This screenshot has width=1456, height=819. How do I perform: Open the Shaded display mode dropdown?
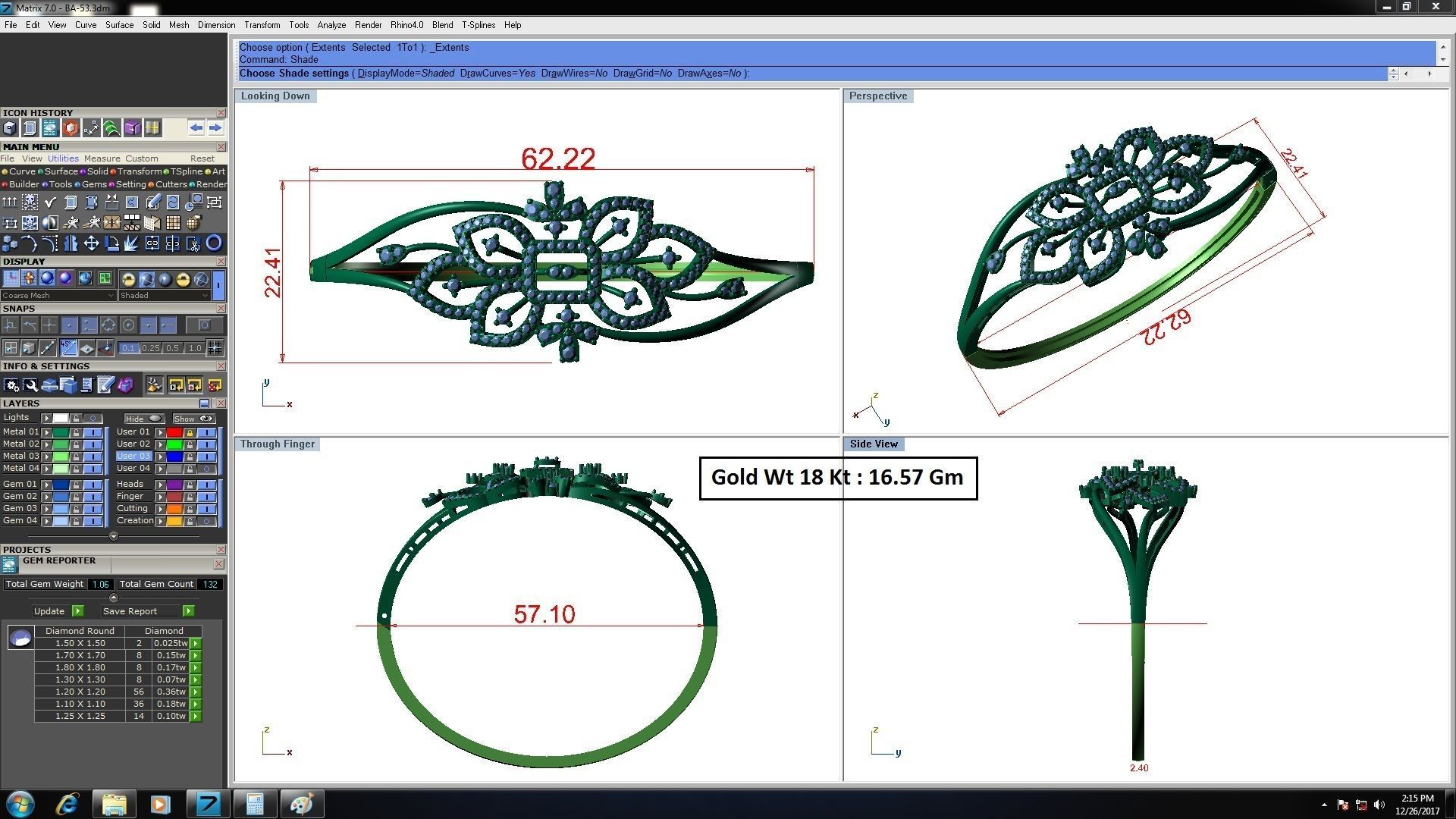tap(164, 295)
